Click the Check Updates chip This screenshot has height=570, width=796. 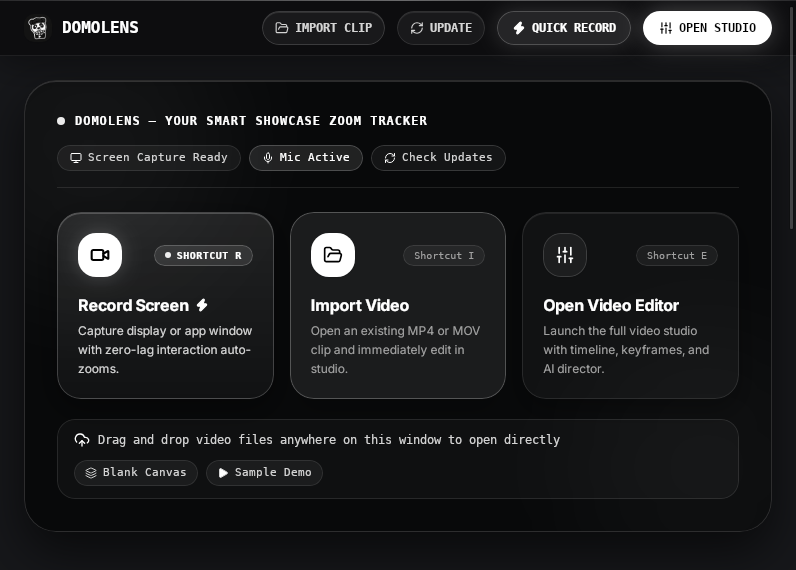click(x=438, y=157)
